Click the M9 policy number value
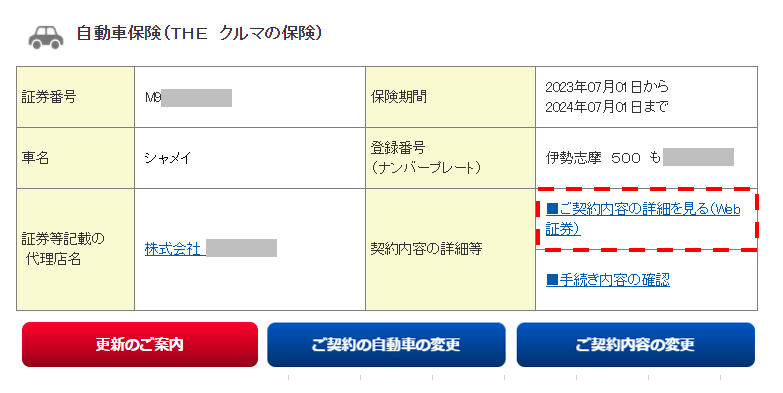Viewport: 783px width, 393px height. point(188,97)
